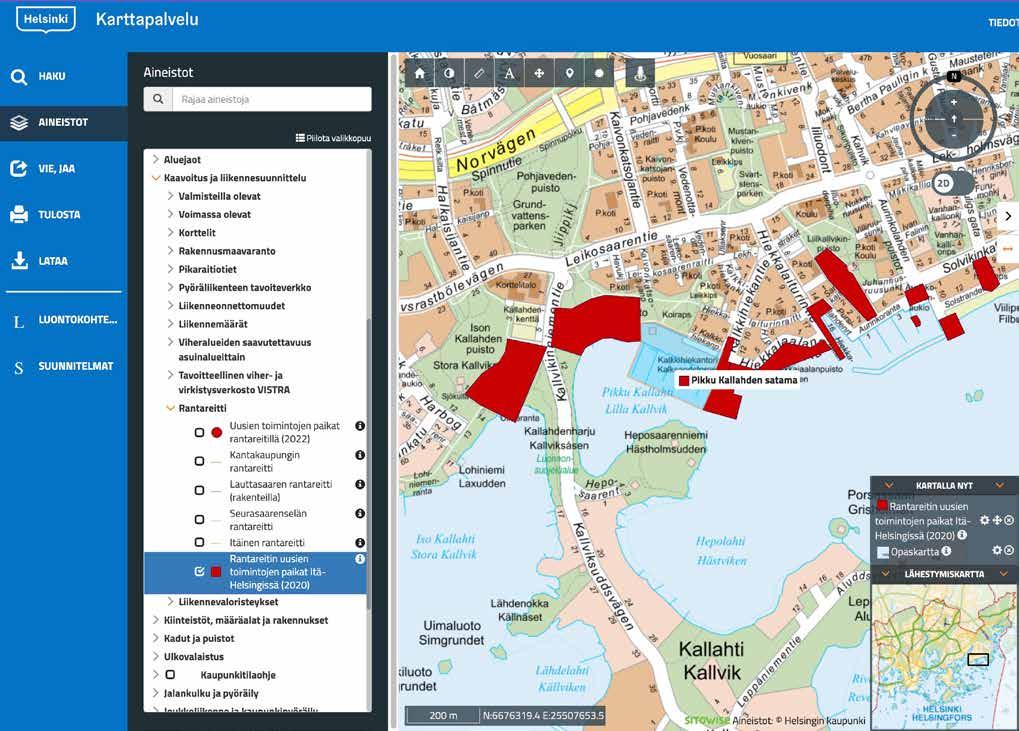The height and width of the screenshot is (731, 1019).
Task: Open settings gear for Opaskartta layer
Action: 997,550
